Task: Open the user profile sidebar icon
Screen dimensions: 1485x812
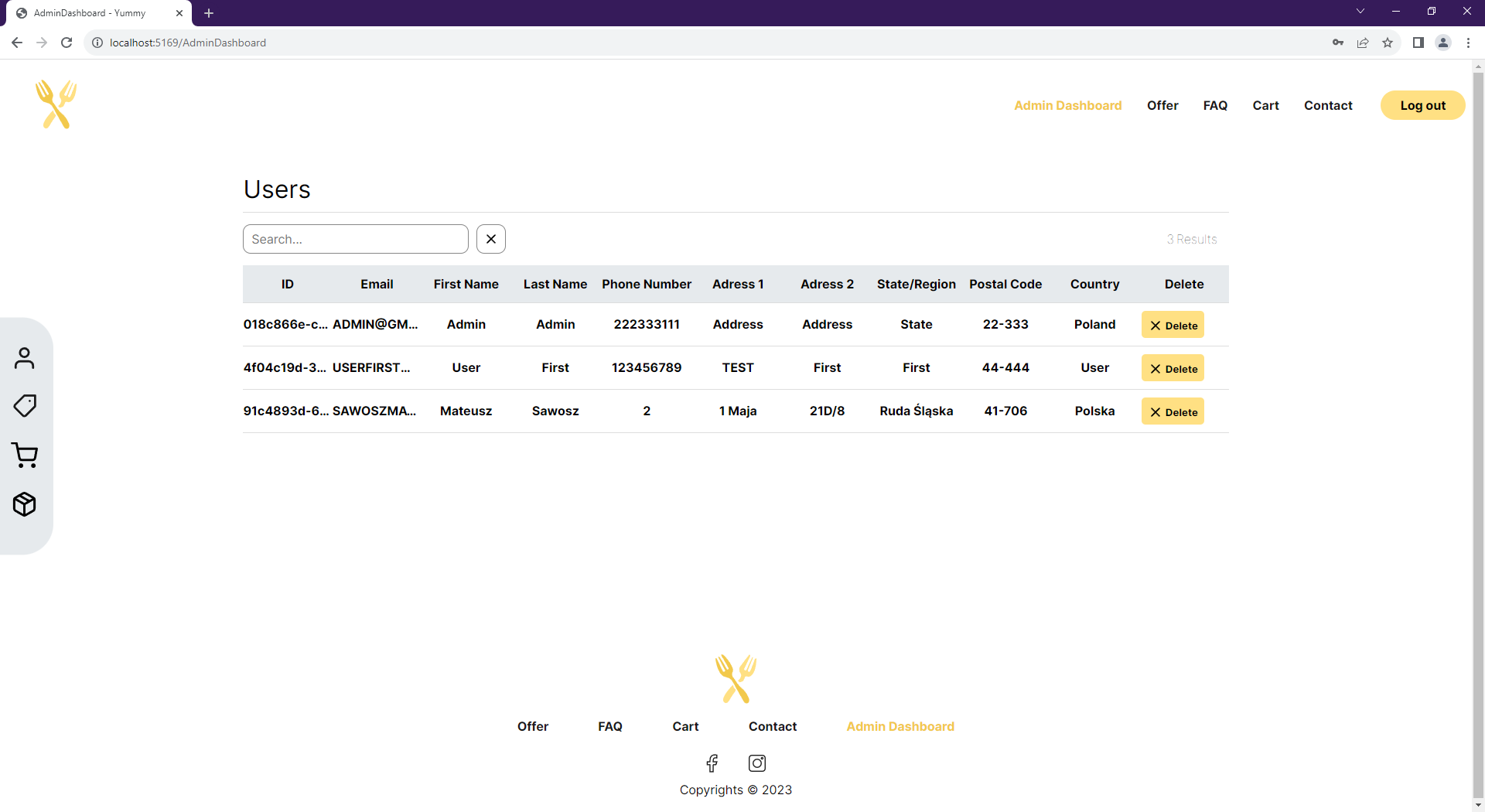Action: (26, 358)
